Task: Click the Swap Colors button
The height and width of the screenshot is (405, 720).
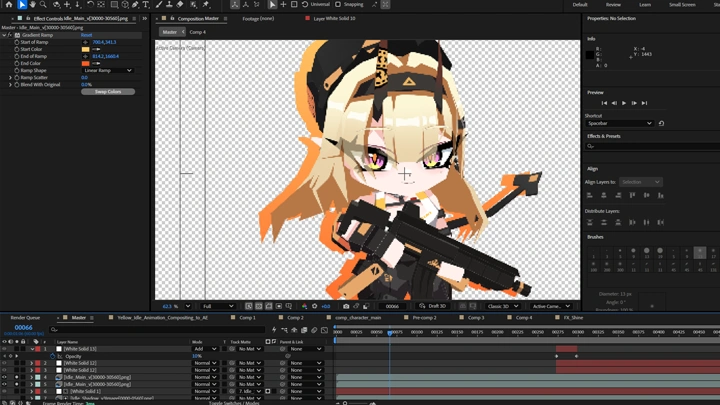Action: coord(108,92)
